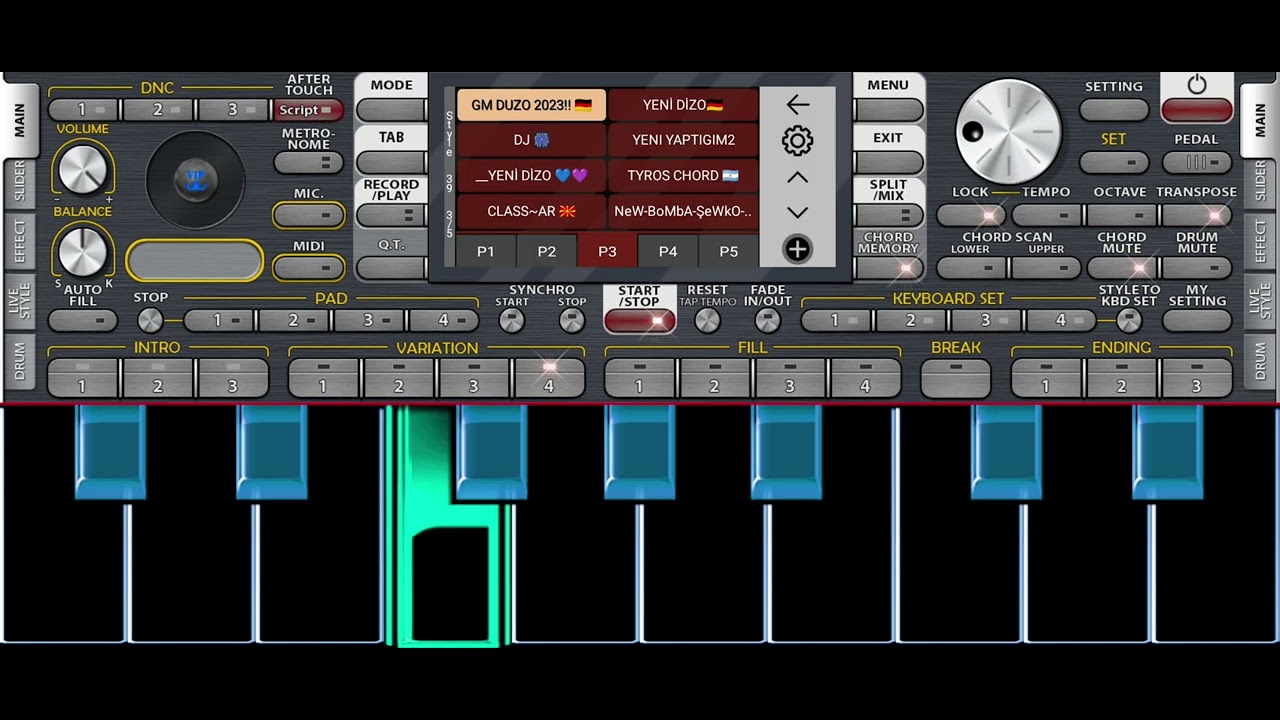Tap the back arrow icon in display

tap(797, 104)
